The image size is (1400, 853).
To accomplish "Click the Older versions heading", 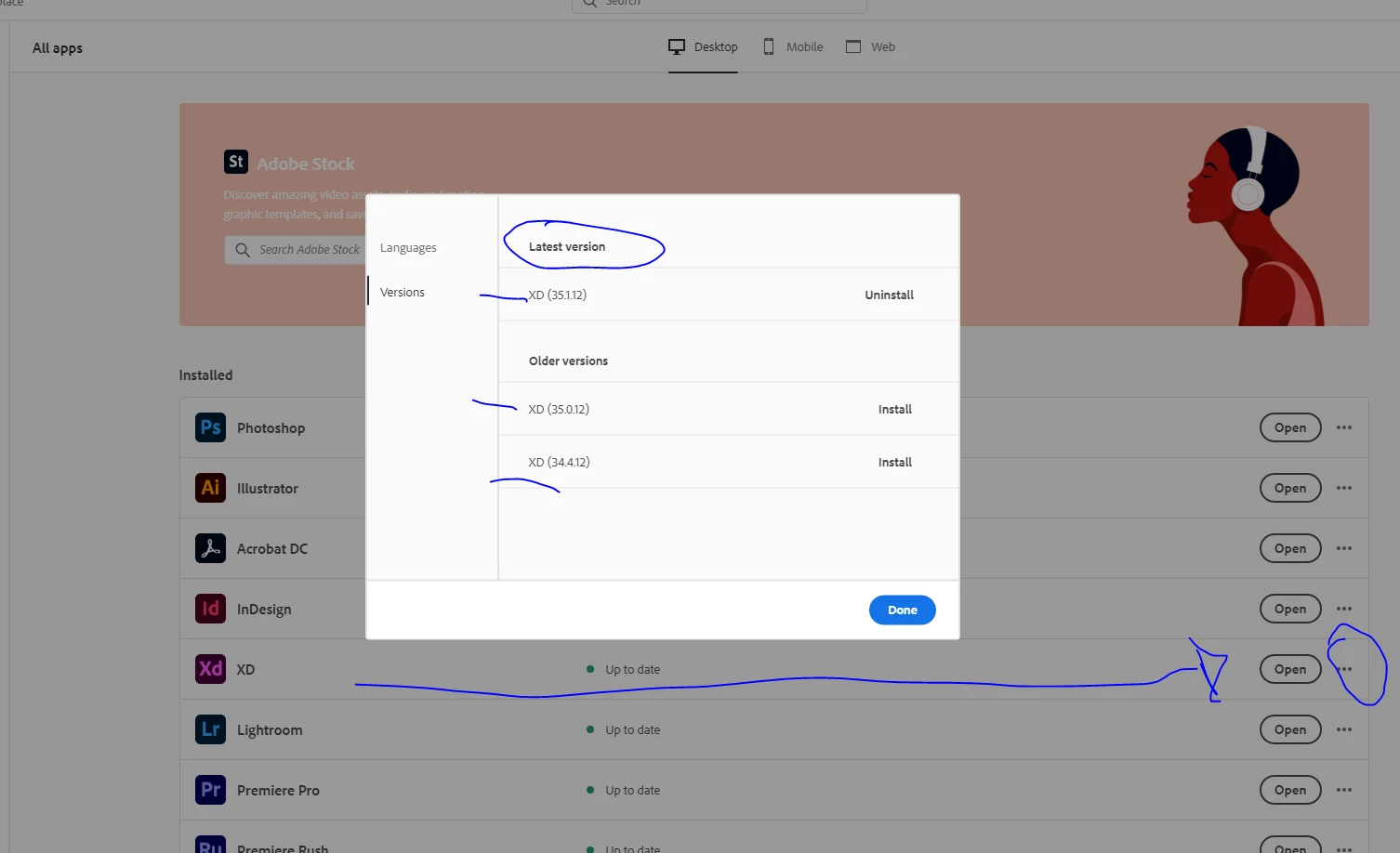I will click(568, 361).
